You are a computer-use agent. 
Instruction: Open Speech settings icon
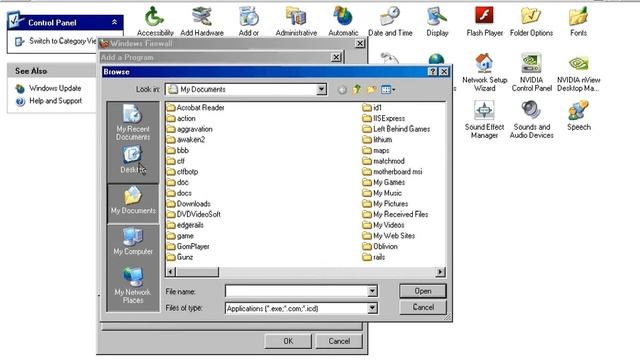click(578, 116)
